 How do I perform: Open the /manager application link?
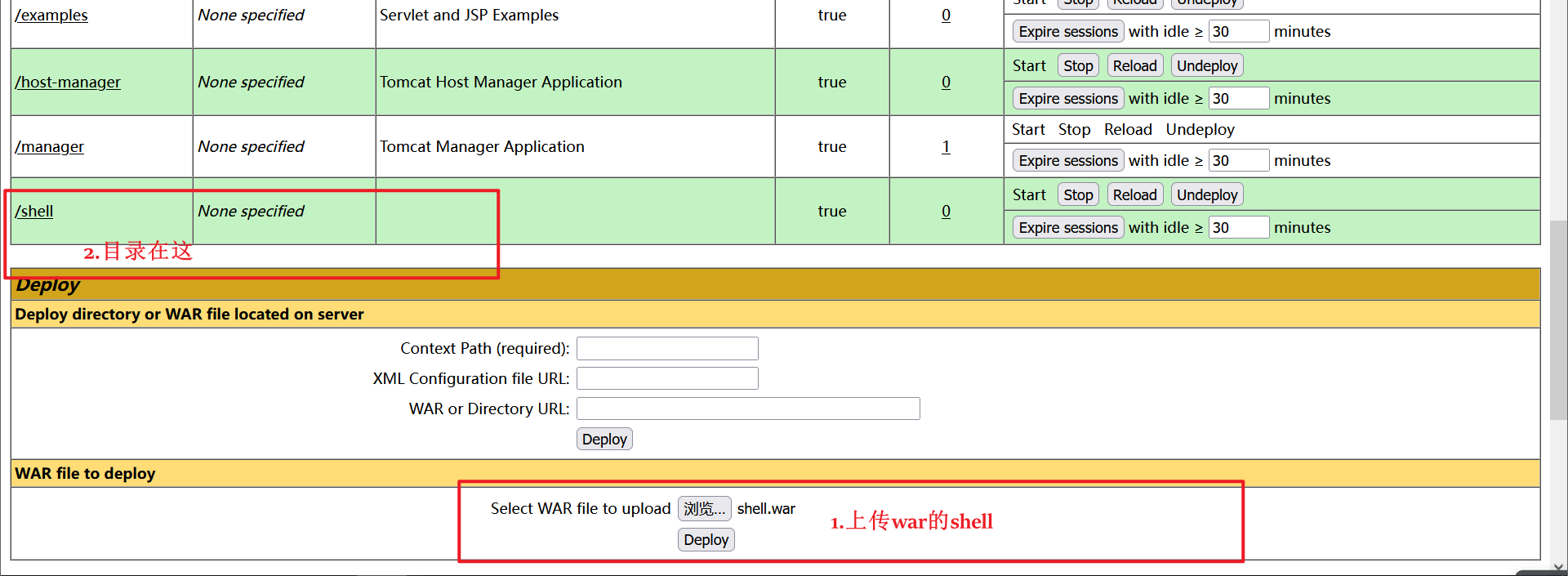click(x=49, y=147)
